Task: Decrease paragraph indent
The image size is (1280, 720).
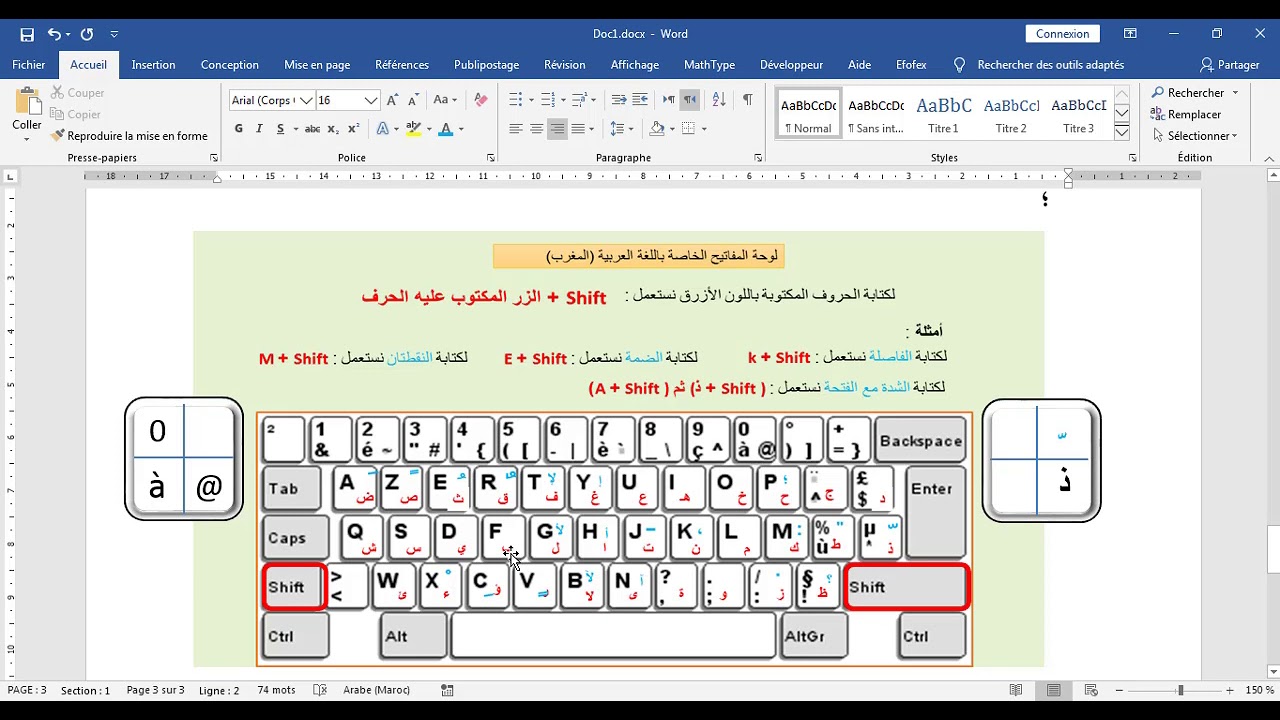Action: pos(619,100)
